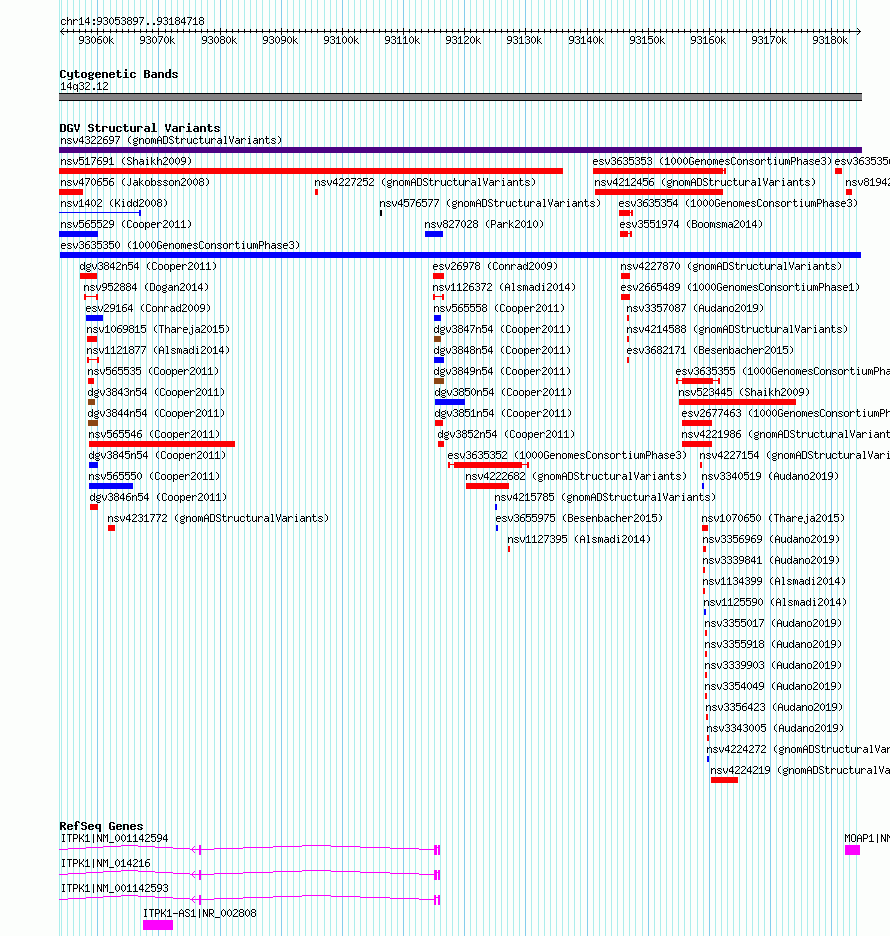890x936 pixels.
Task: Click nsv1134399 (Alsmadi2014) label
Action: pyautogui.click(x=774, y=581)
